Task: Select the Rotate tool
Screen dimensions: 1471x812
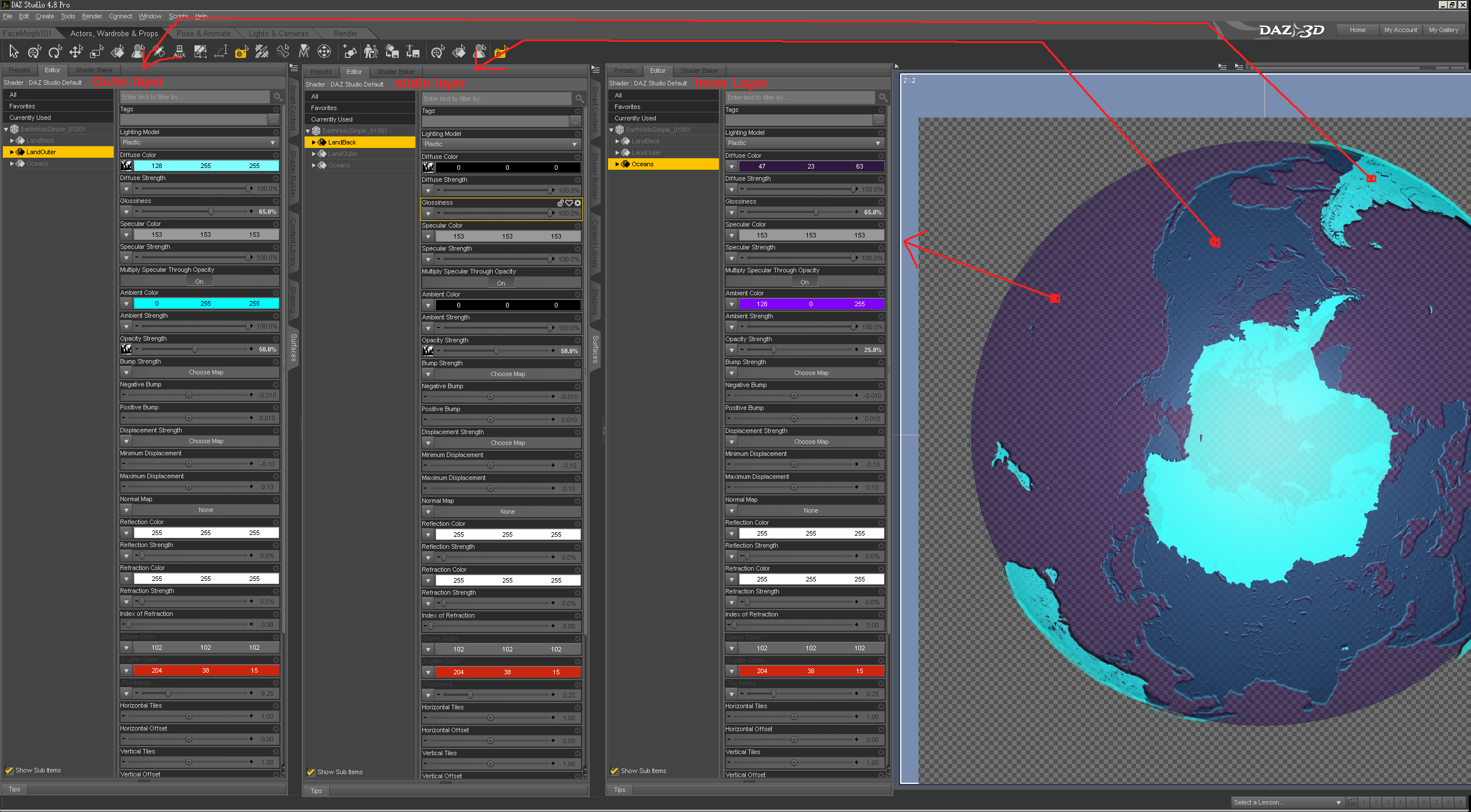Action: tap(55, 52)
